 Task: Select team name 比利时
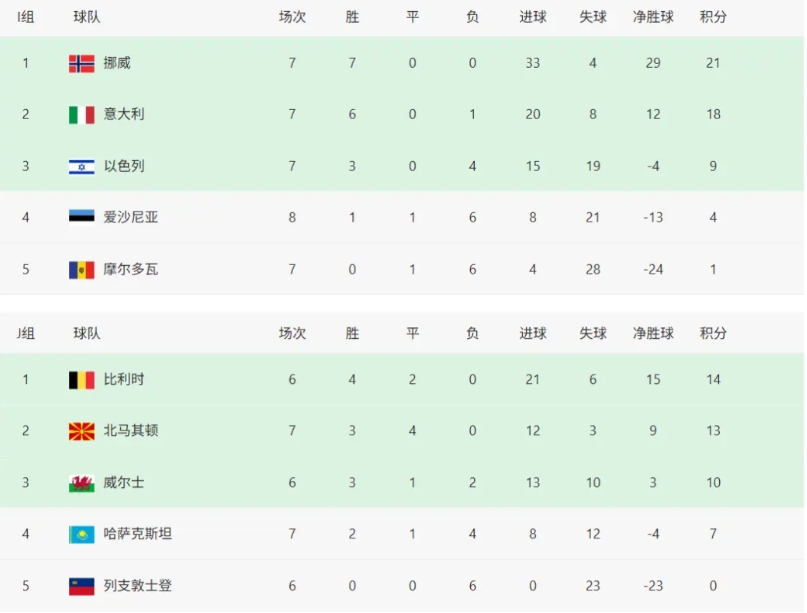[x=124, y=380]
